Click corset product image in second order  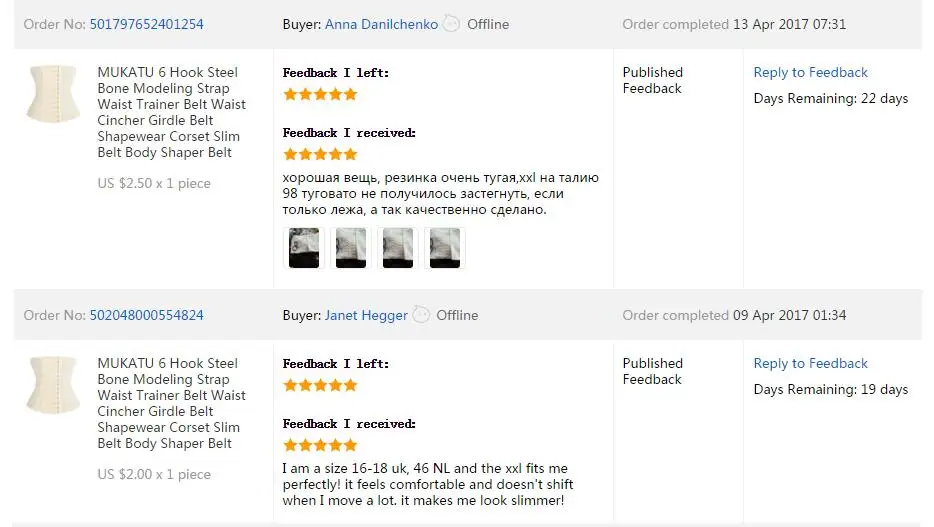click(x=54, y=385)
